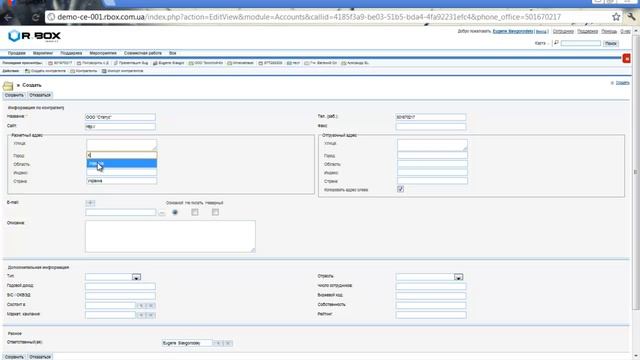Open recent item Eugene Вакулов

[x=169, y=63]
